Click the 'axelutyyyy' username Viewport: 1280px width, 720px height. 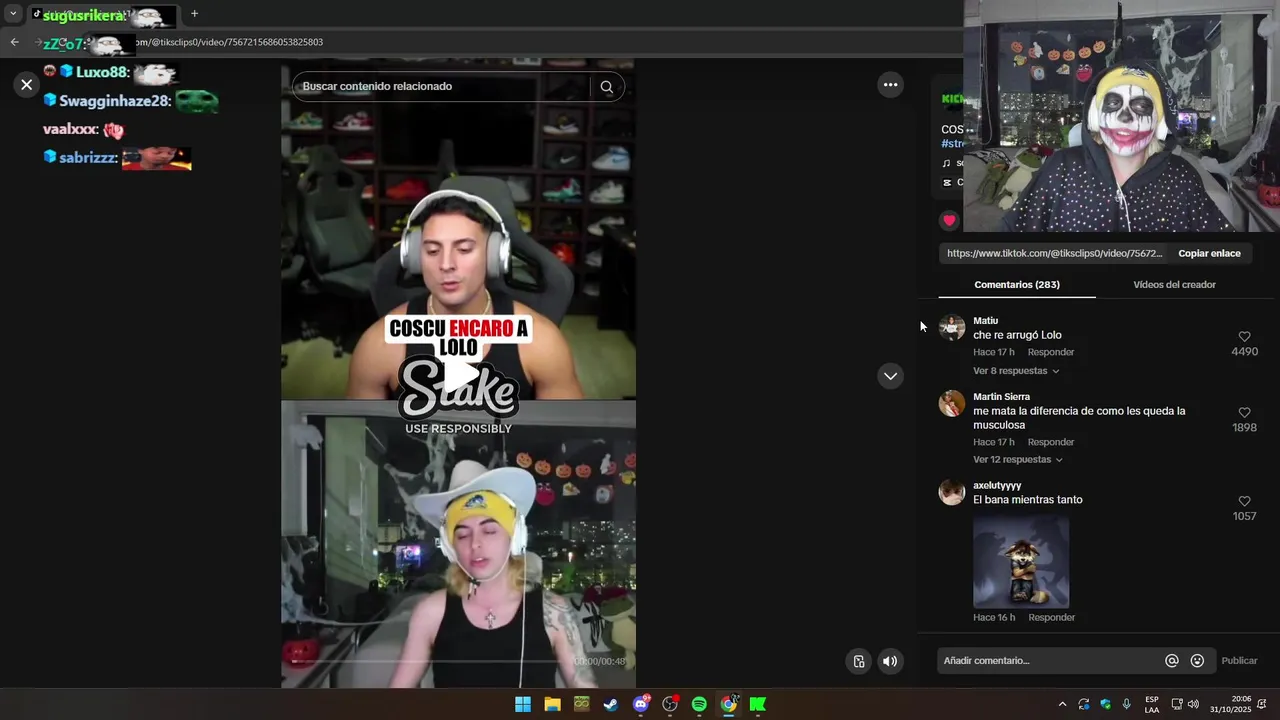click(x=997, y=486)
